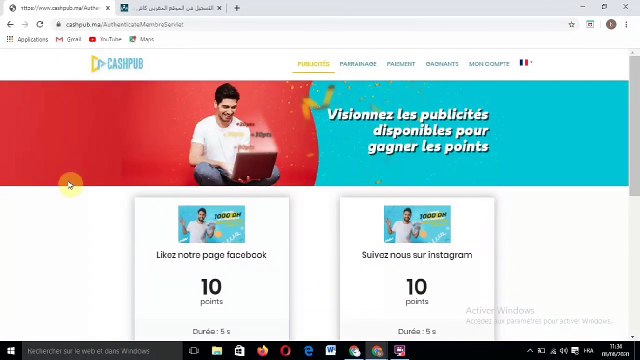This screenshot has height=360, width=640.
Task: Open File Explorer from the taskbar
Action: (x=217, y=351)
